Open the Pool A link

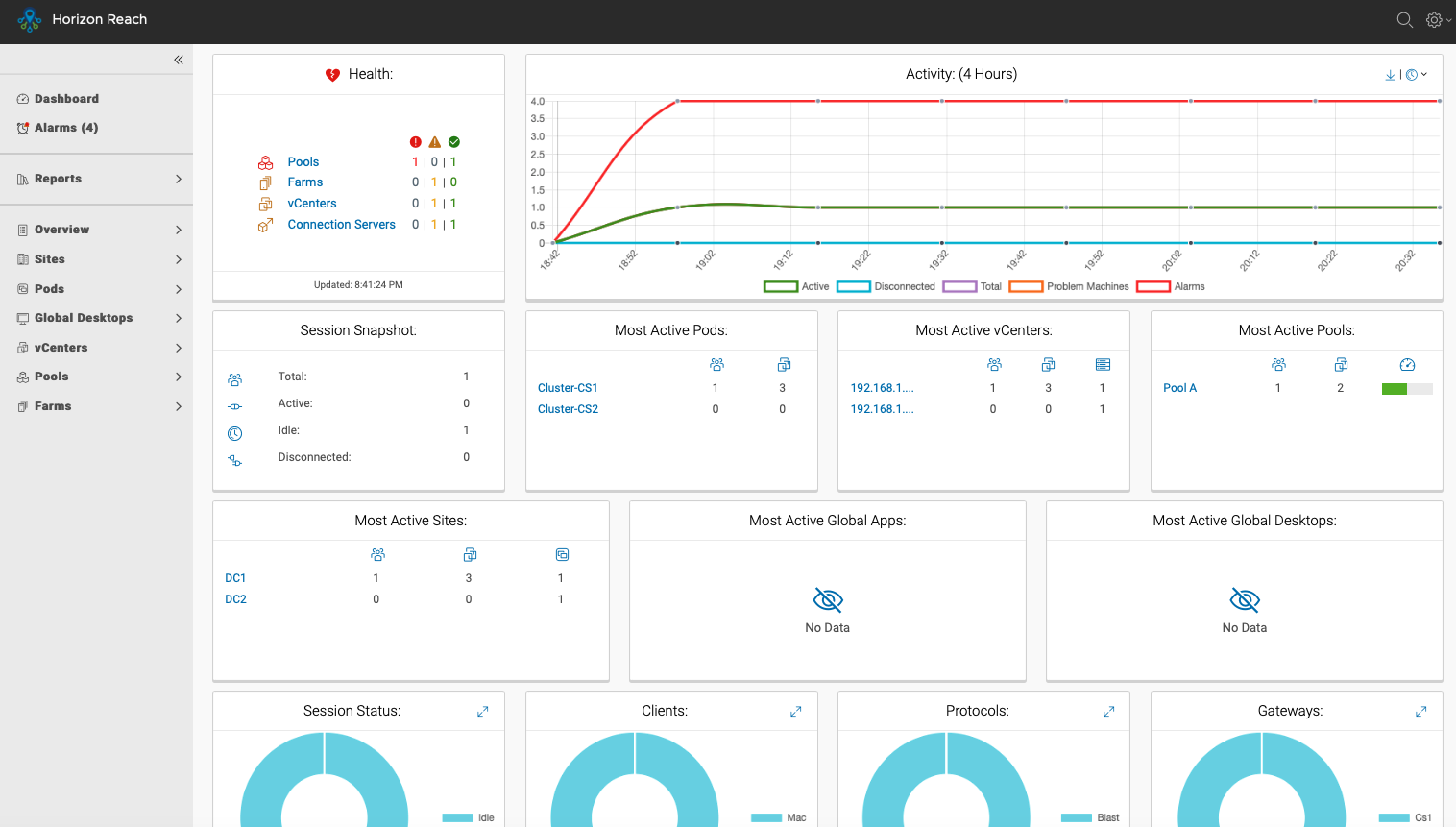point(1179,388)
